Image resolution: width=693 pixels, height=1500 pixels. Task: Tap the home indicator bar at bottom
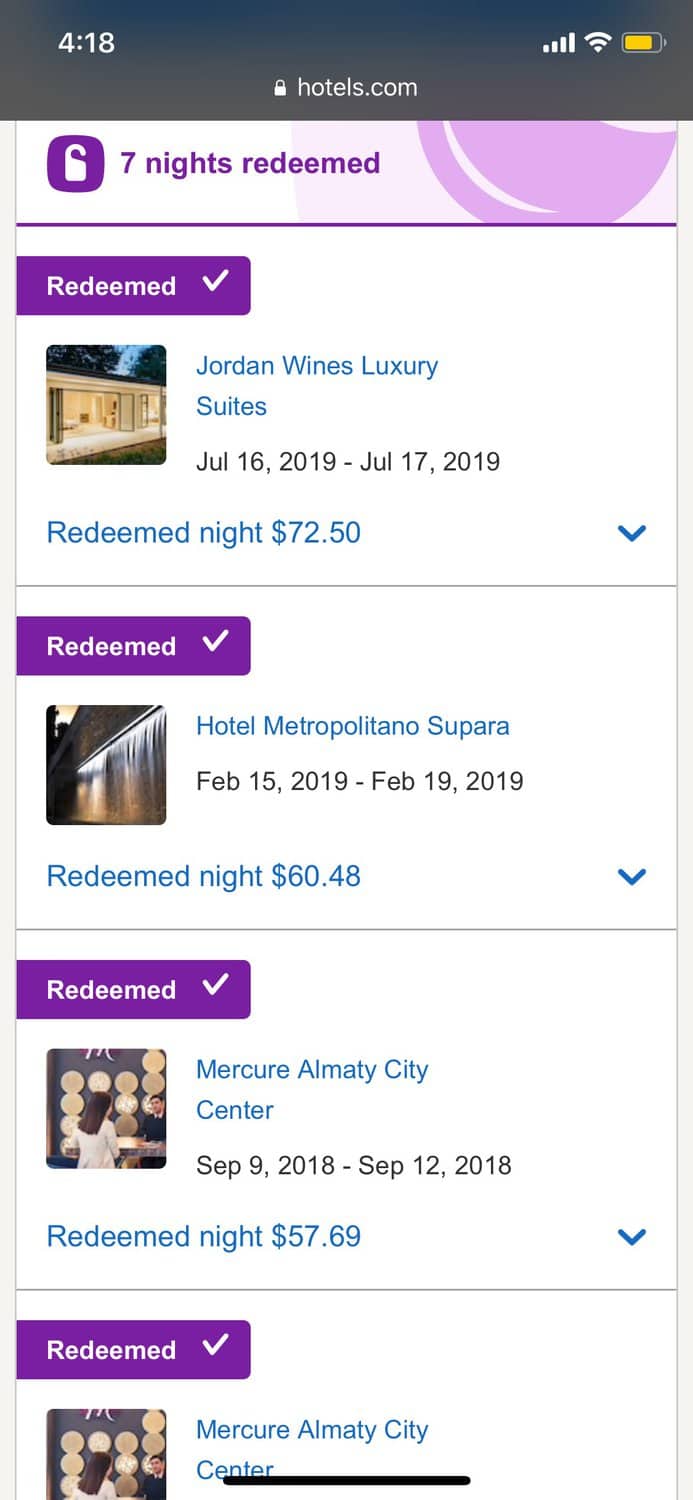pyautogui.click(x=346, y=1480)
